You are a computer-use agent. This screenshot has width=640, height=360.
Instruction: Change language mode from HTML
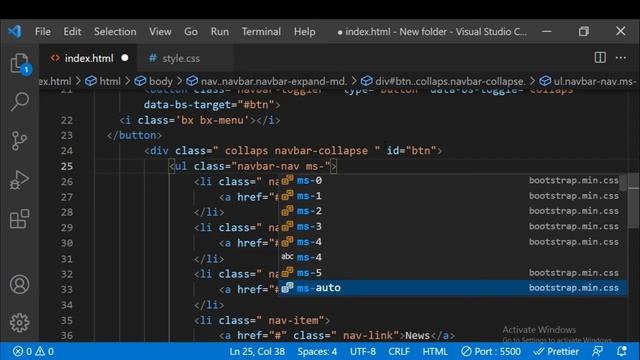point(435,351)
